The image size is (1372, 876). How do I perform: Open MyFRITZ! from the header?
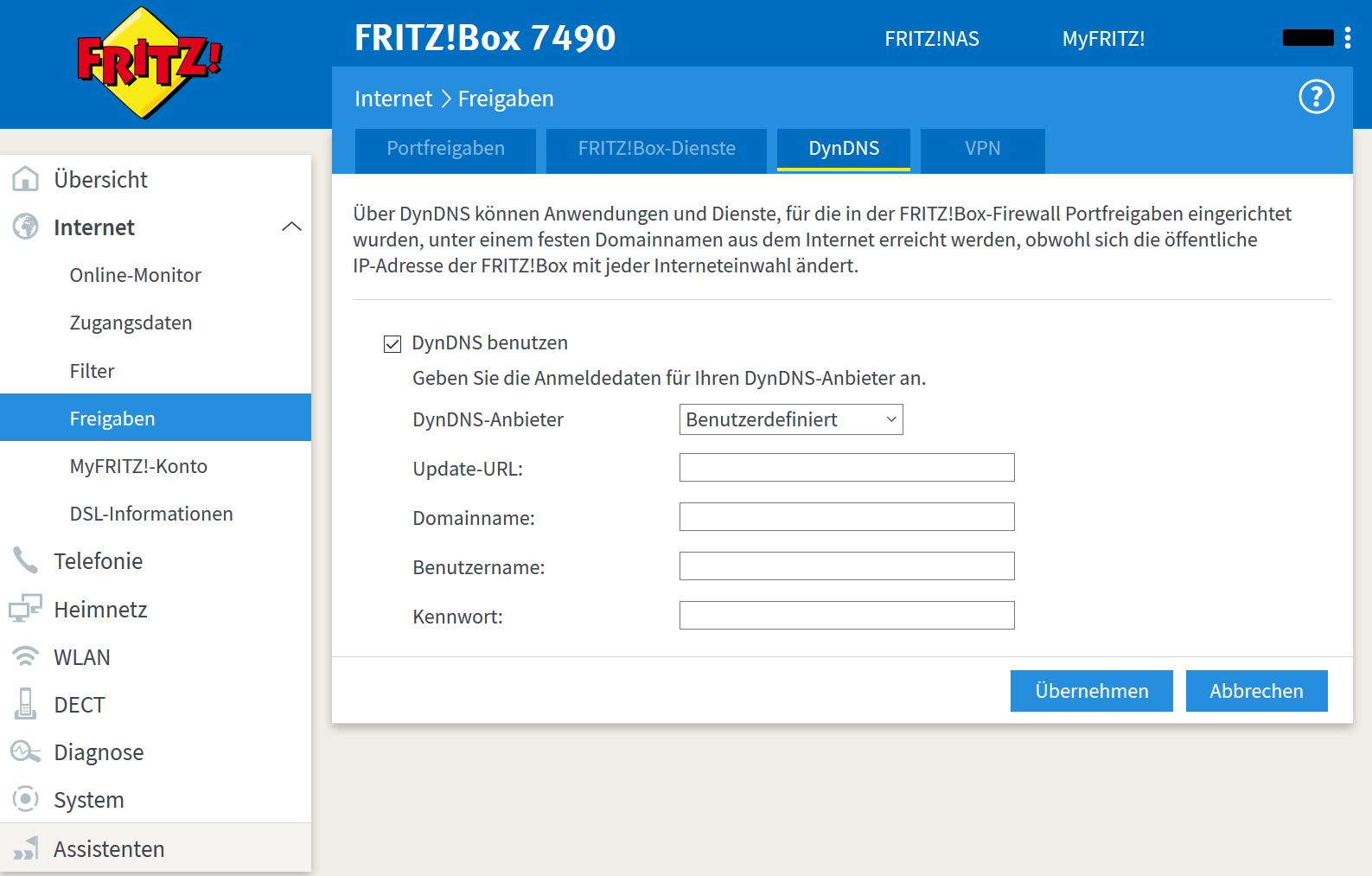click(1103, 39)
